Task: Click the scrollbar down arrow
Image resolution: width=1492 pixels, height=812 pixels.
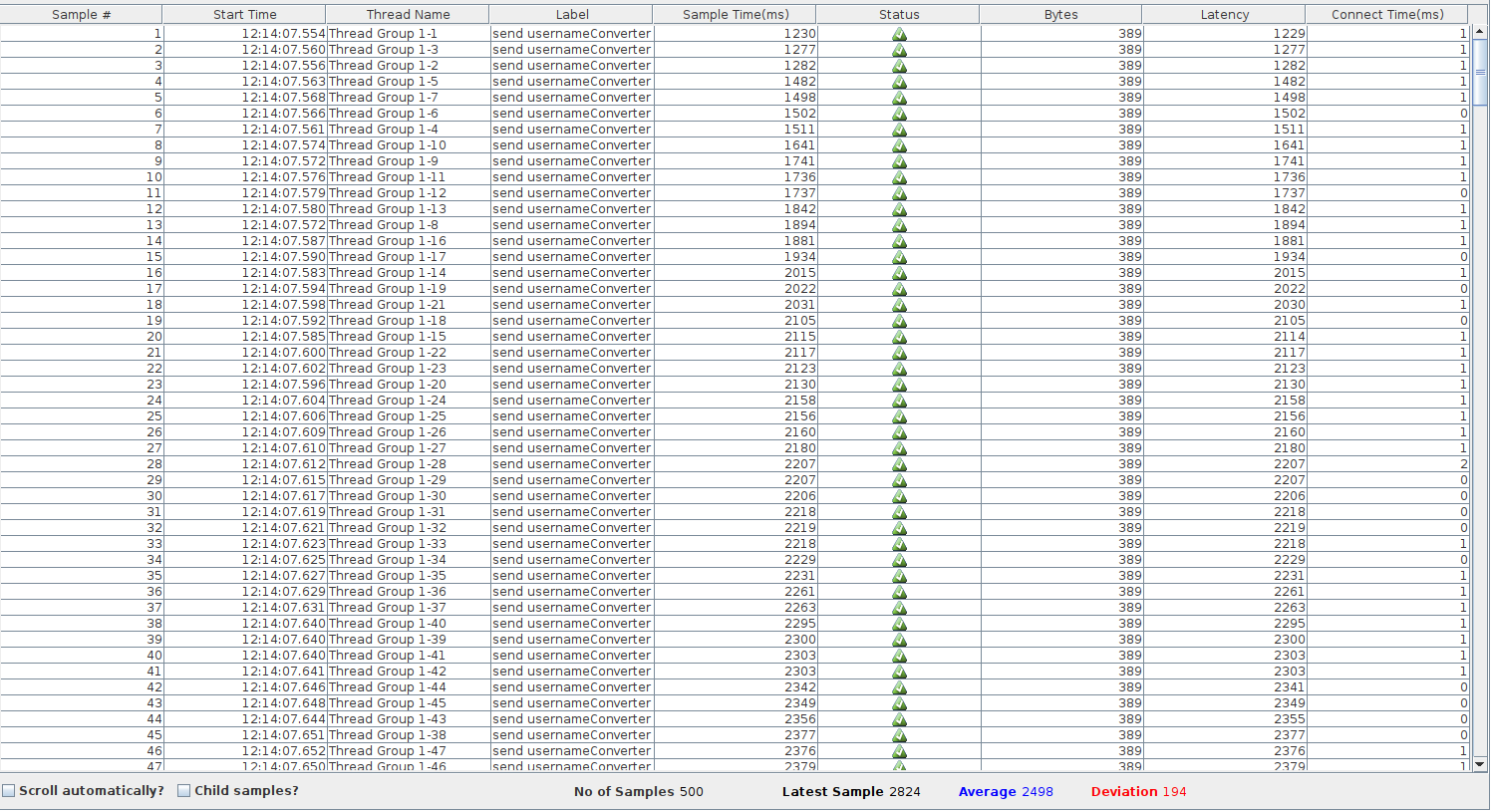Action: tap(1480, 764)
